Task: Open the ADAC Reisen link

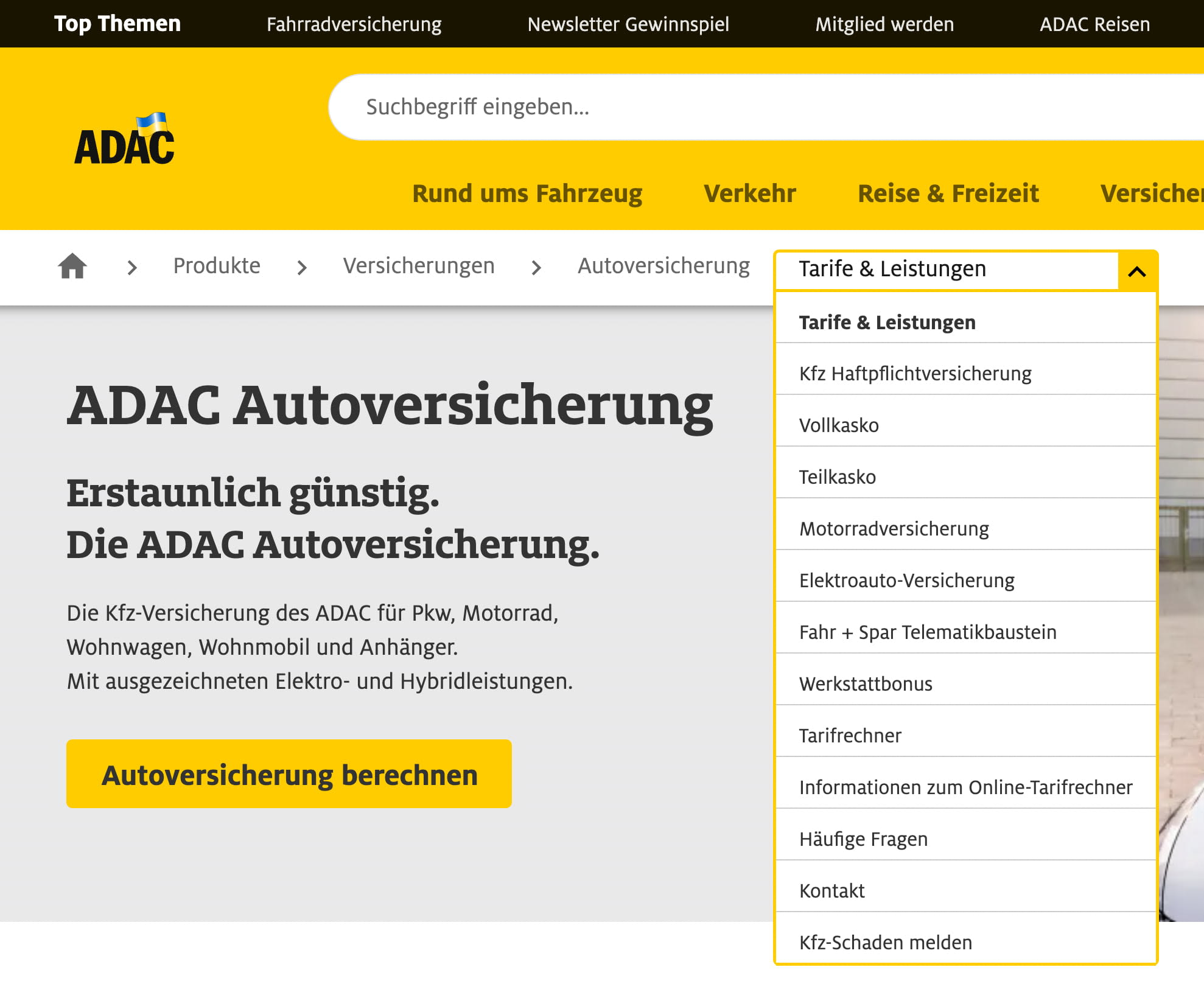Action: [1094, 24]
